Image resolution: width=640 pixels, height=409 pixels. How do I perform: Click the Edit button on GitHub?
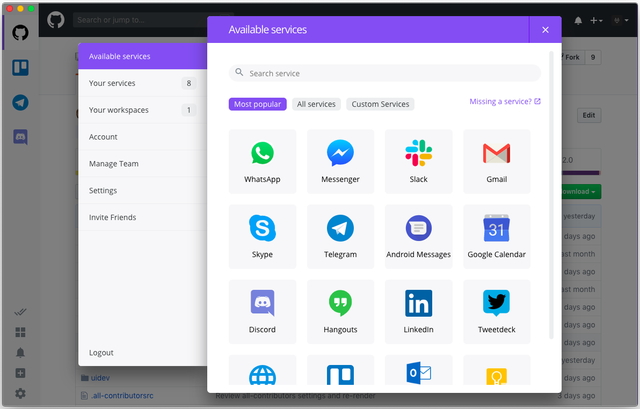(x=589, y=116)
